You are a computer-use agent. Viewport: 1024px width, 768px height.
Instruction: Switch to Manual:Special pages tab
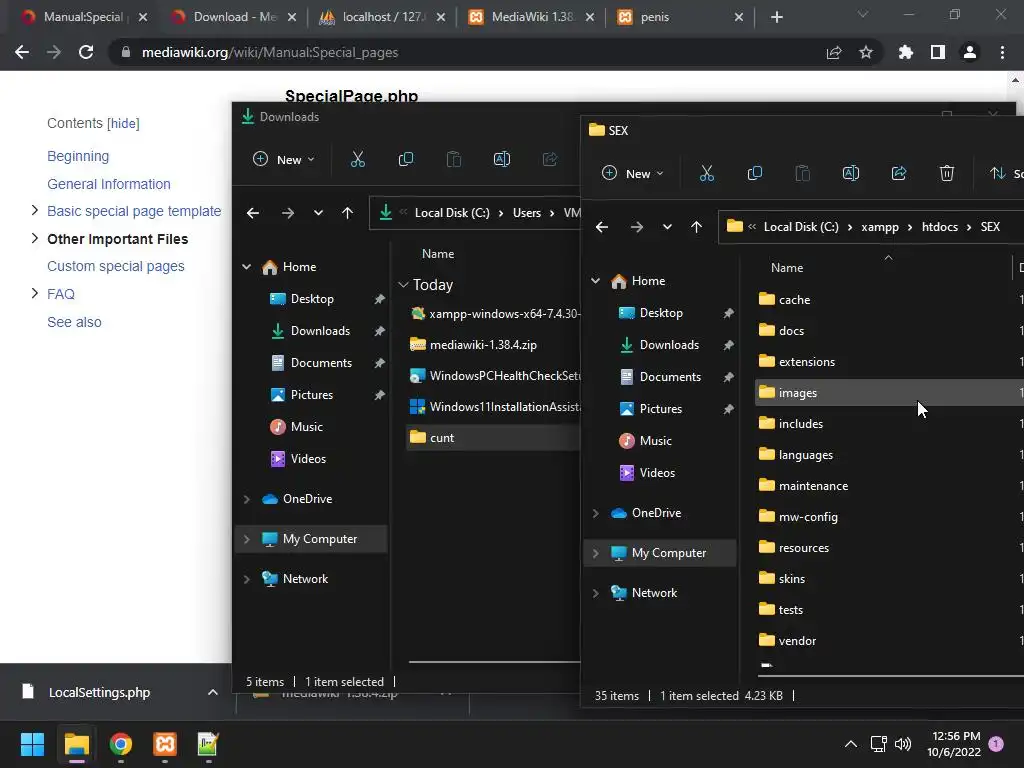coord(83,17)
